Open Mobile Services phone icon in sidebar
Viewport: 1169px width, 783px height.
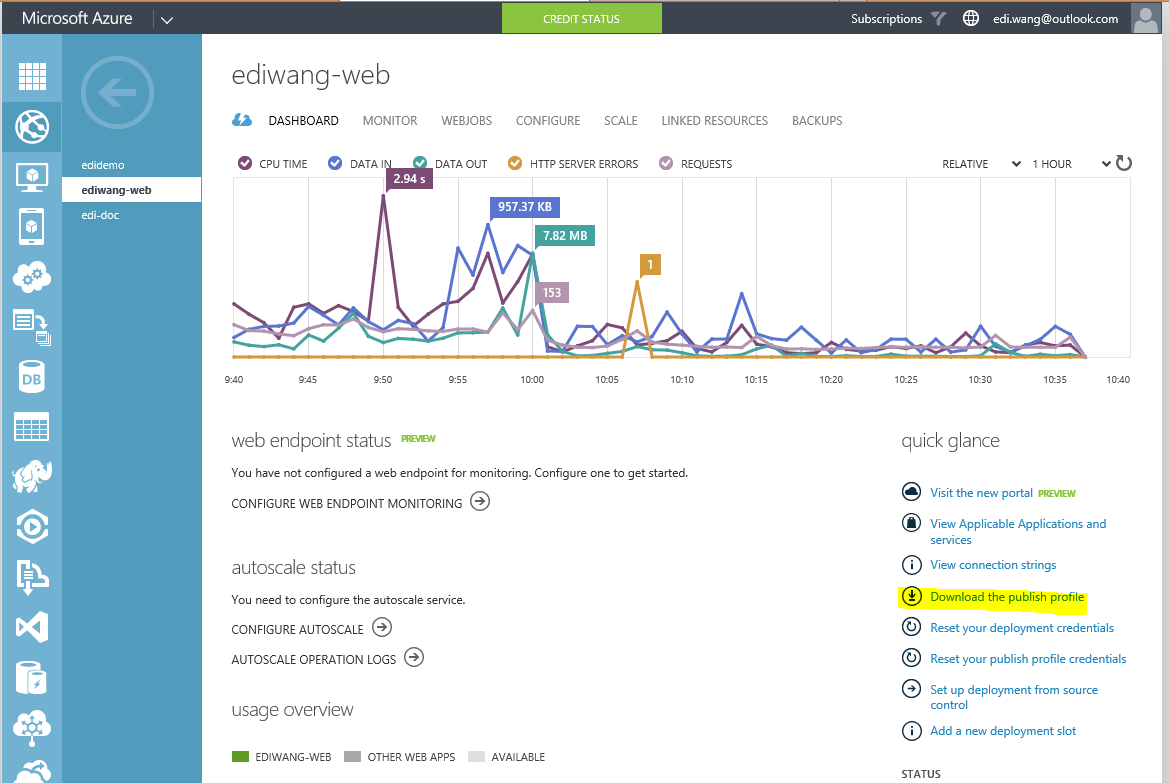[x=31, y=227]
